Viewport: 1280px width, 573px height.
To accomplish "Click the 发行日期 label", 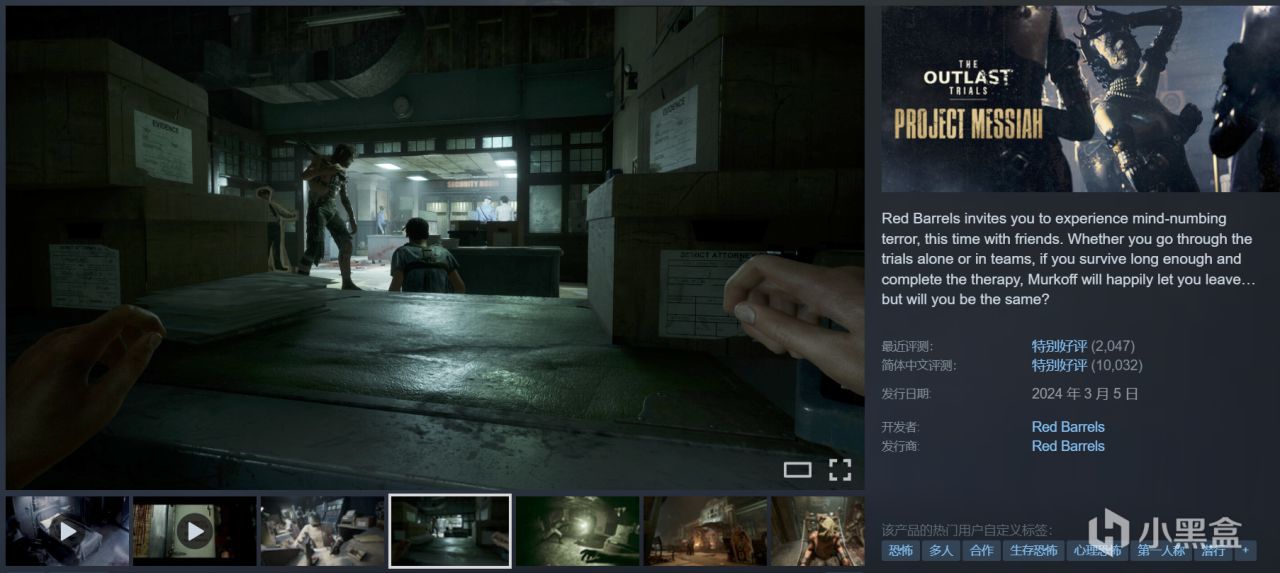I will (906, 394).
